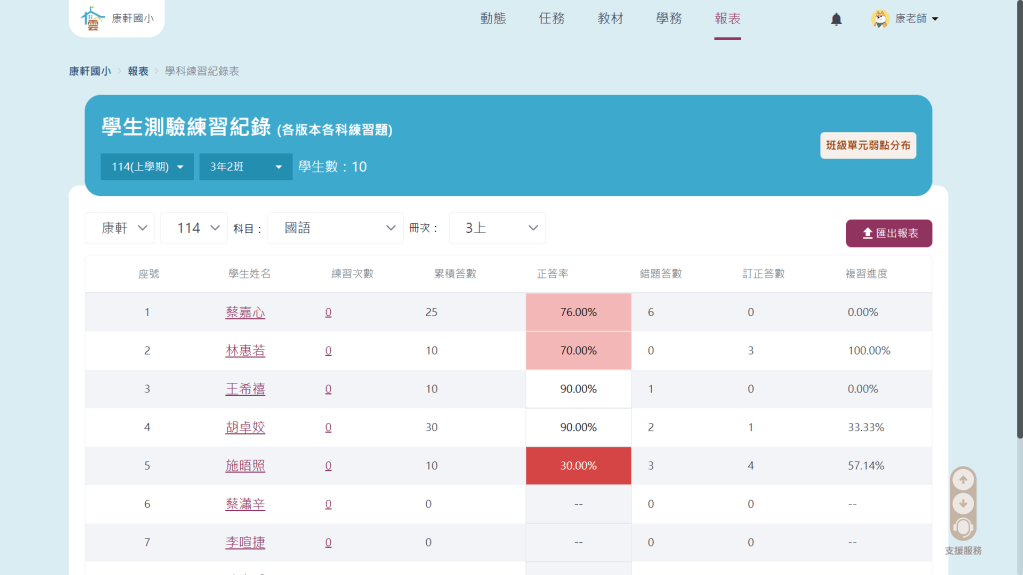This screenshot has height=575, width=1023.
Task: Click the 康軒國小 logo icon
Action: (x=93, y=18)
